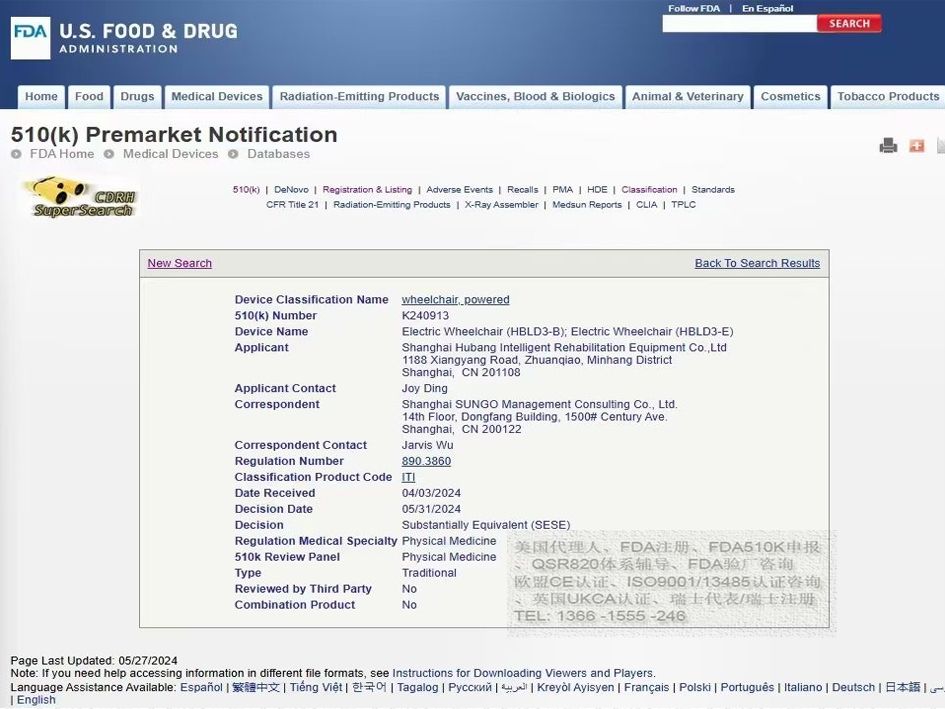The height and width of the screenshot is (709, 945).
Task: Switch language to Português
Action: click(747, 687)
